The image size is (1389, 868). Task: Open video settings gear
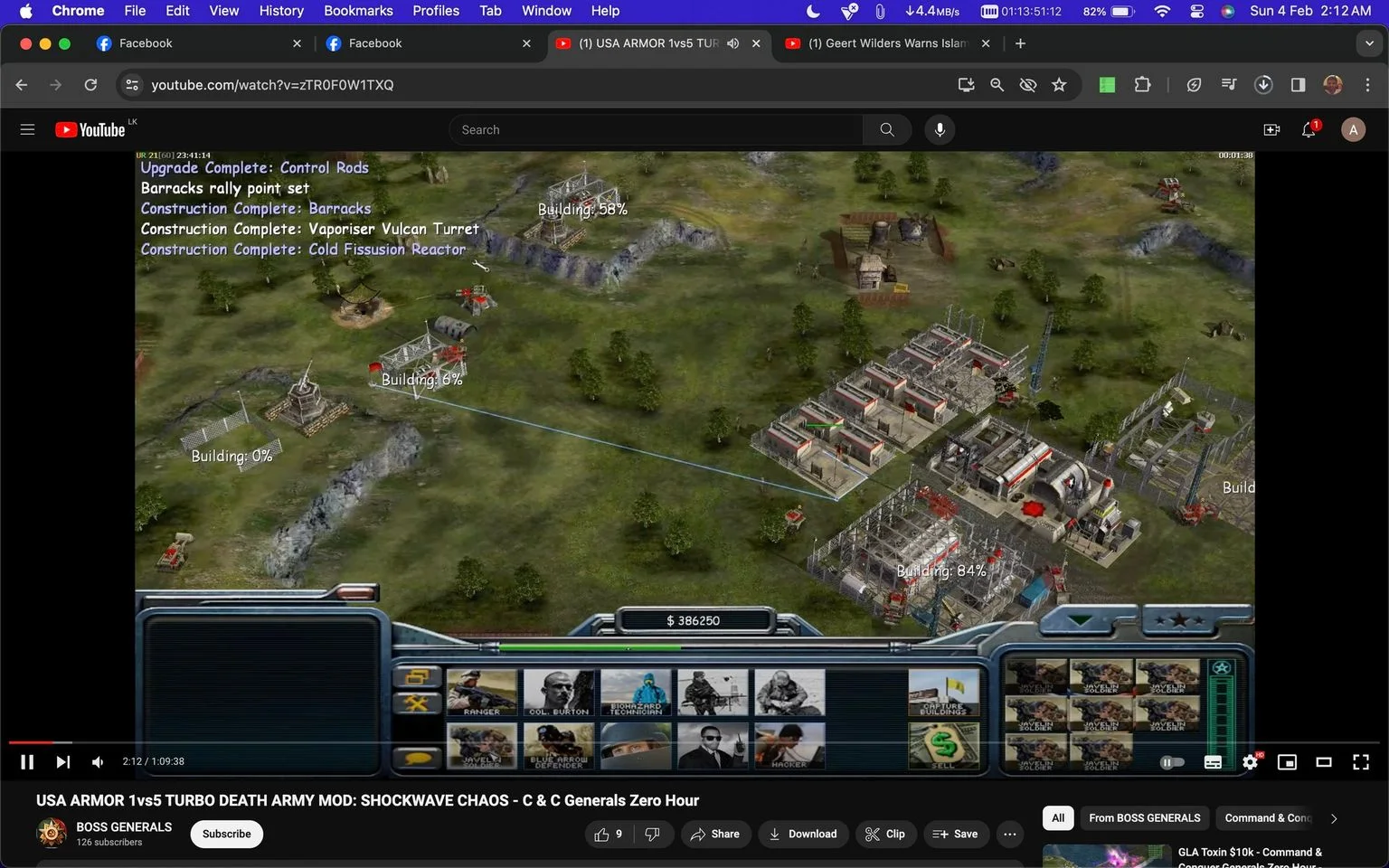click(1250, 762)
